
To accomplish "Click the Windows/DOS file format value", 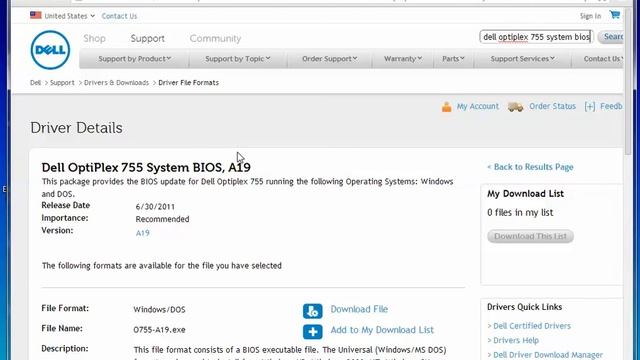I will [159, 309].
